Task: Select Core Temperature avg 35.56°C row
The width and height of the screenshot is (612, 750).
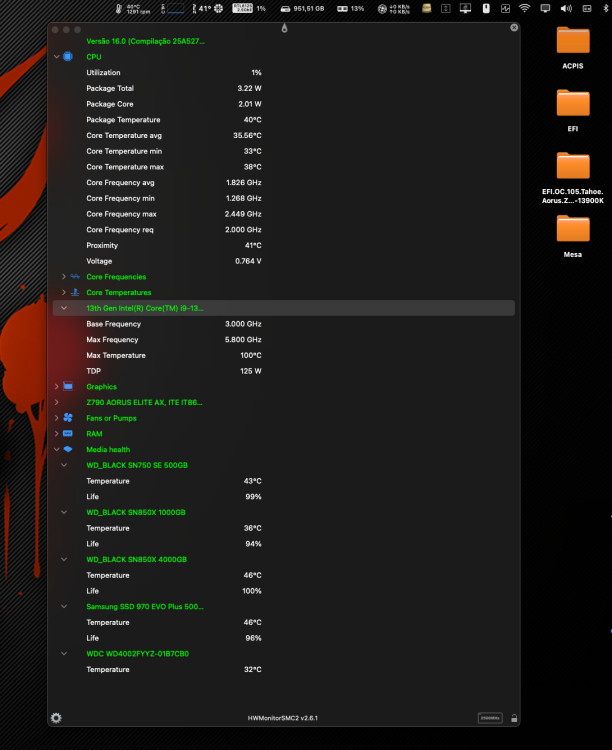Action: [284, 135]
